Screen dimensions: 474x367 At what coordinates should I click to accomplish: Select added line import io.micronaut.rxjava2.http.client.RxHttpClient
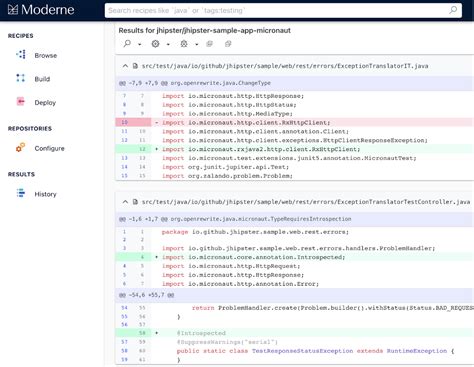click(295, 149)
